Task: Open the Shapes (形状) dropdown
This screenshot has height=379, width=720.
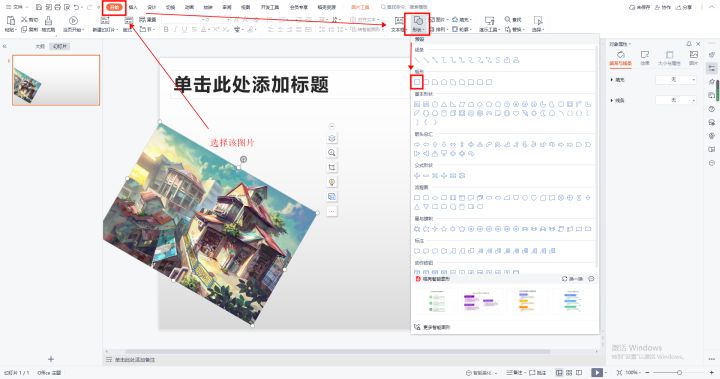Action: tap(418, 24)
